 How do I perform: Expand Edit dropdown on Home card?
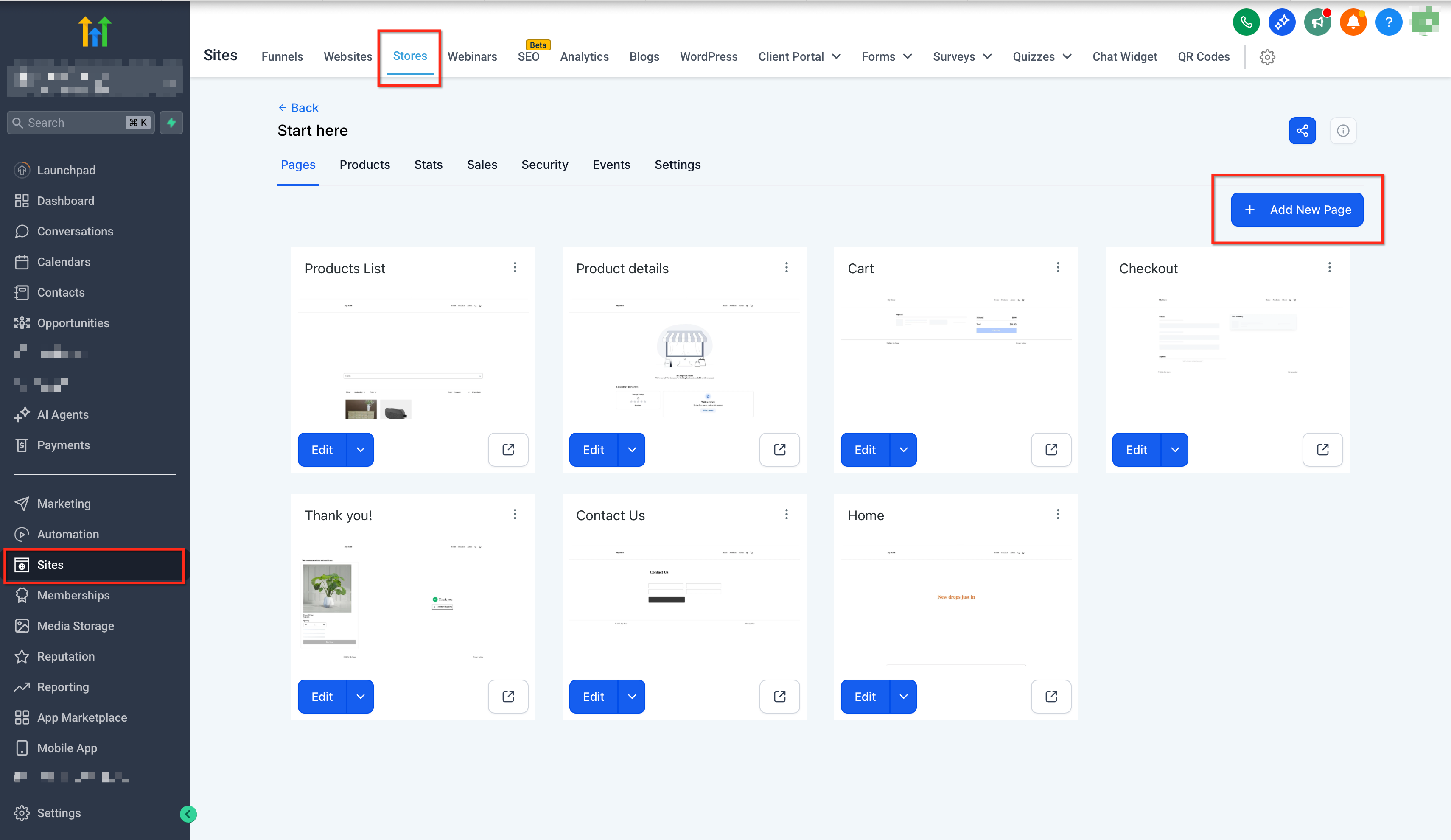coord(903,697)
